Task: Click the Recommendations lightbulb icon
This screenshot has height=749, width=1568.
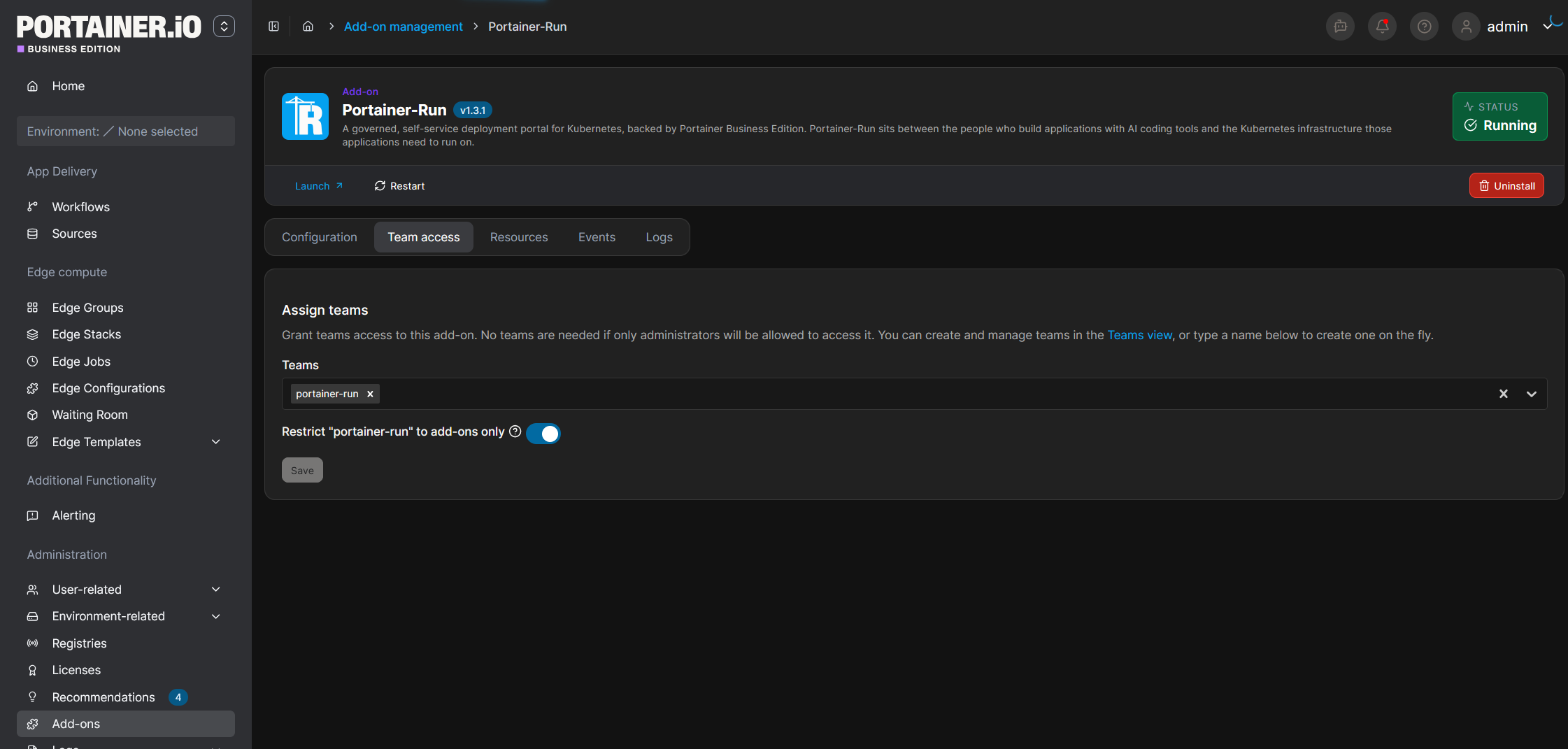Action: [32, 697]
